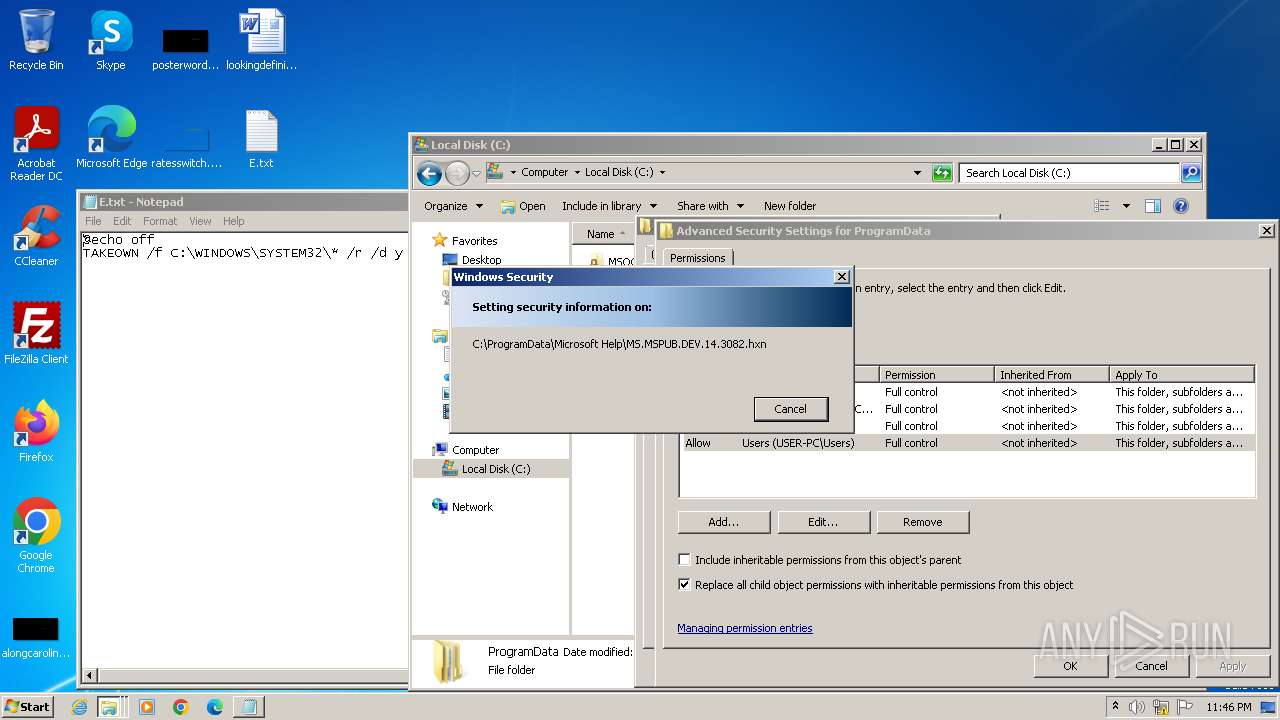Click OK in Advanced Security Settings

[x=1070, y=666]
